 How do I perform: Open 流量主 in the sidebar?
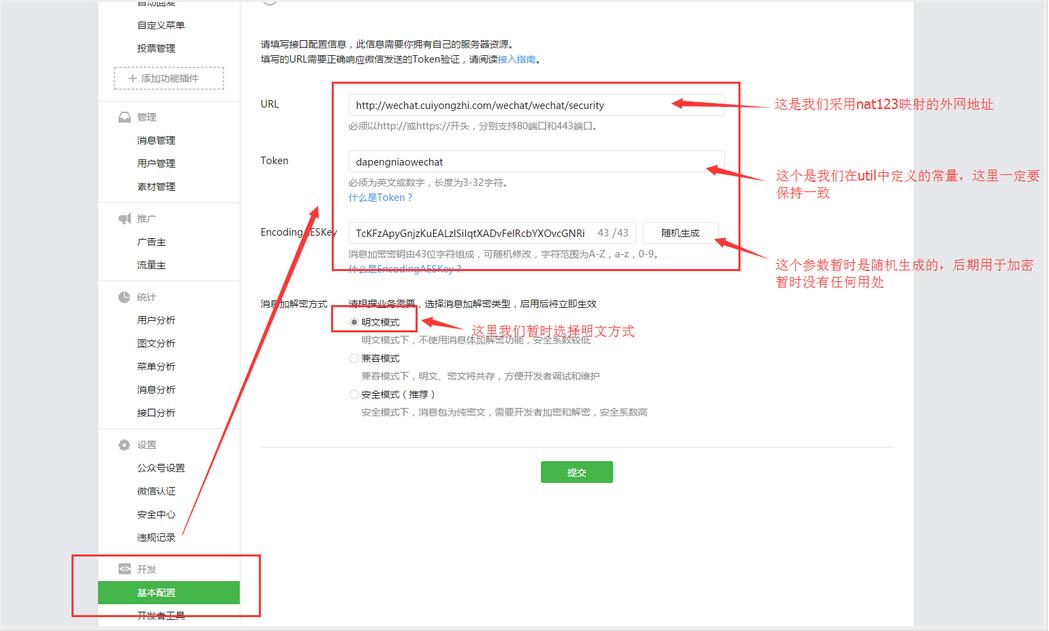point(151,265)
